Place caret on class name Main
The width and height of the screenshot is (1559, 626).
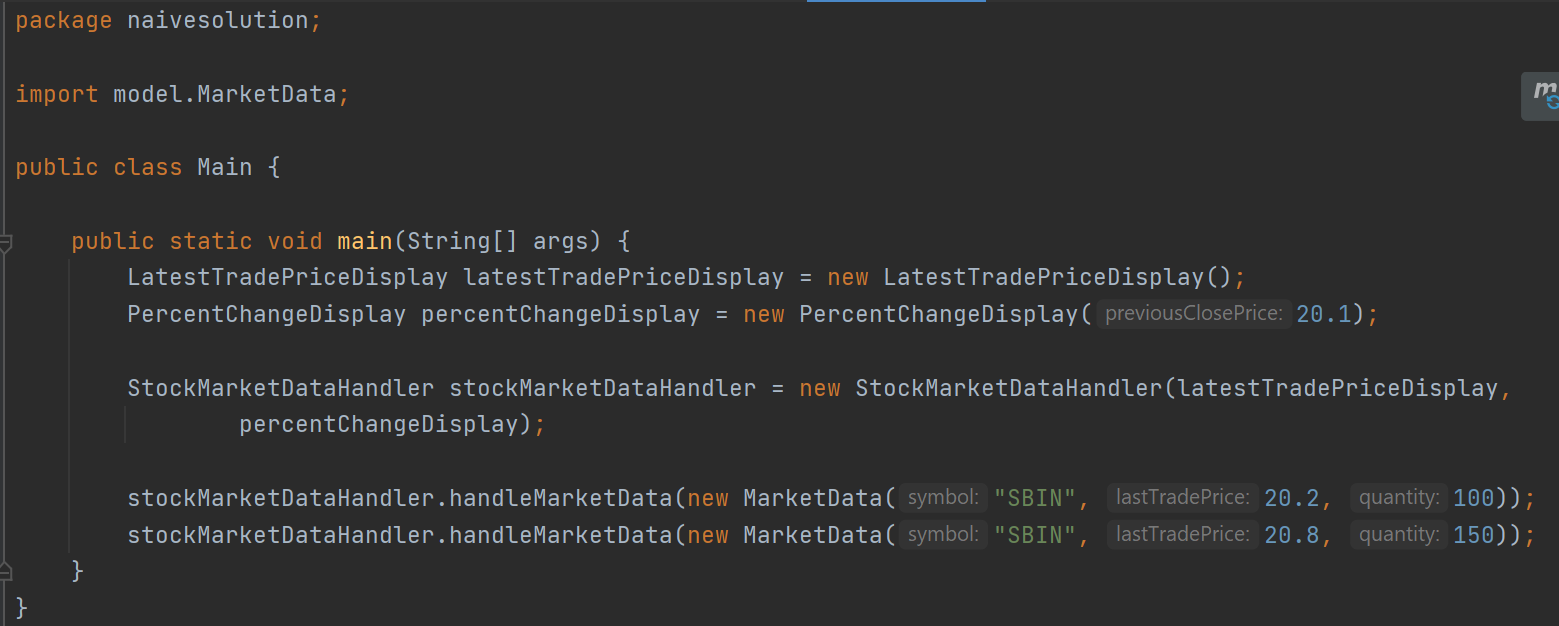(224, 166)
